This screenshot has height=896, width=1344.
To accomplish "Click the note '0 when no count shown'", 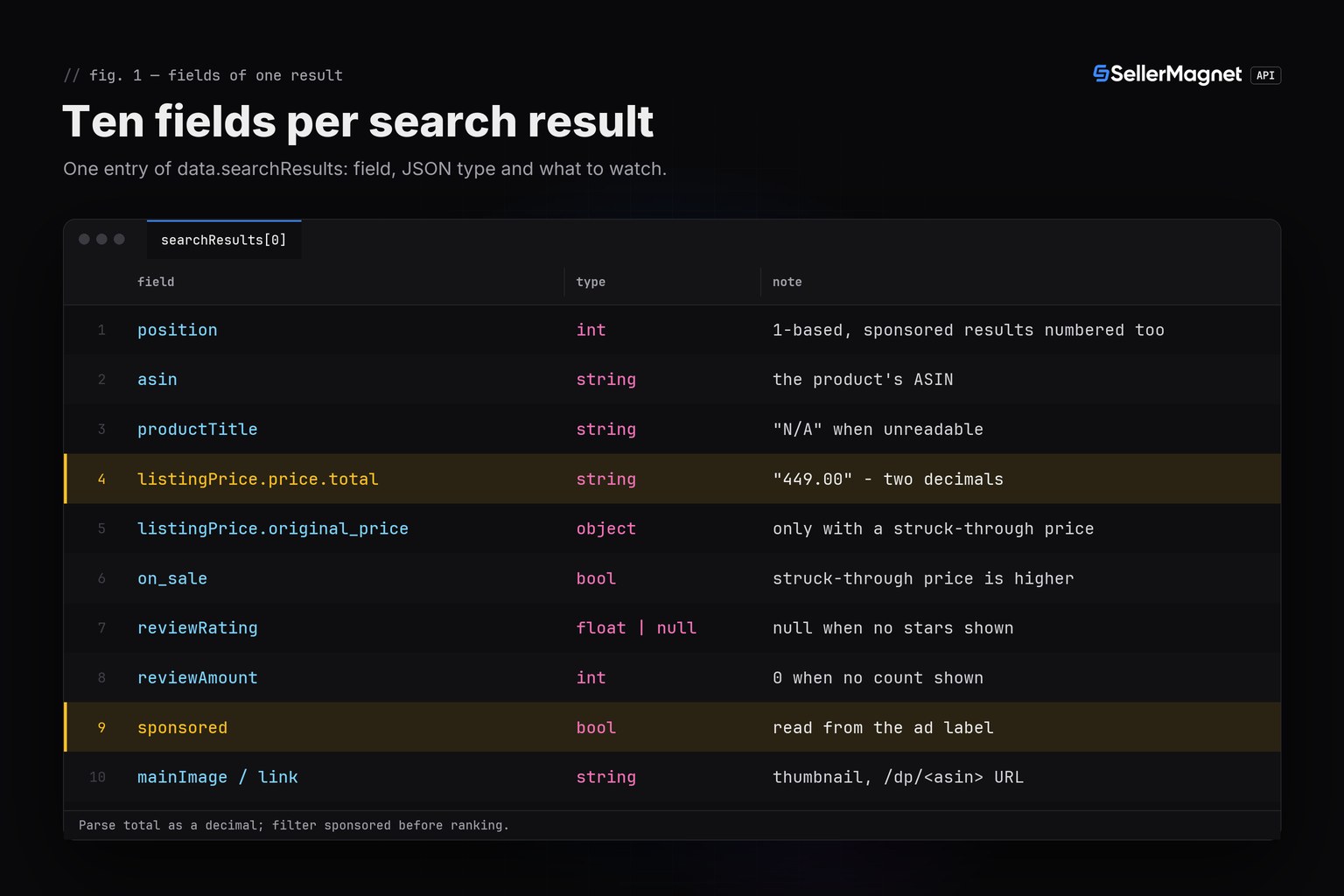I will pos(878,678).
